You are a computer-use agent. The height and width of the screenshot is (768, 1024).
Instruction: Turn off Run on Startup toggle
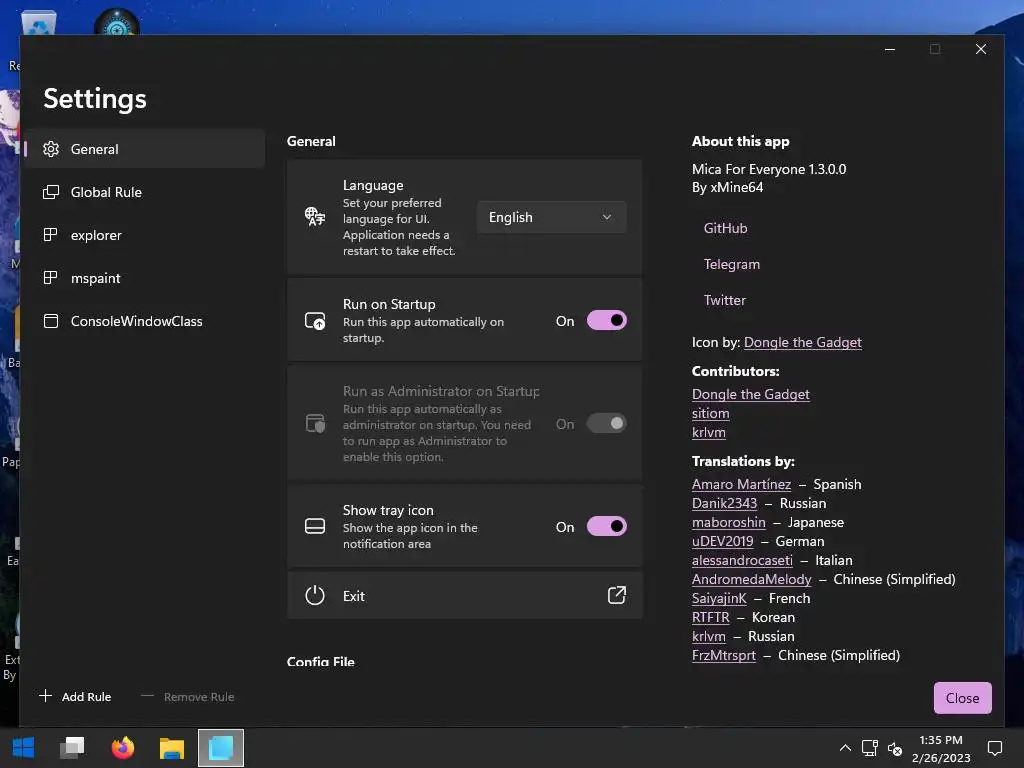[x=607, y=321]
